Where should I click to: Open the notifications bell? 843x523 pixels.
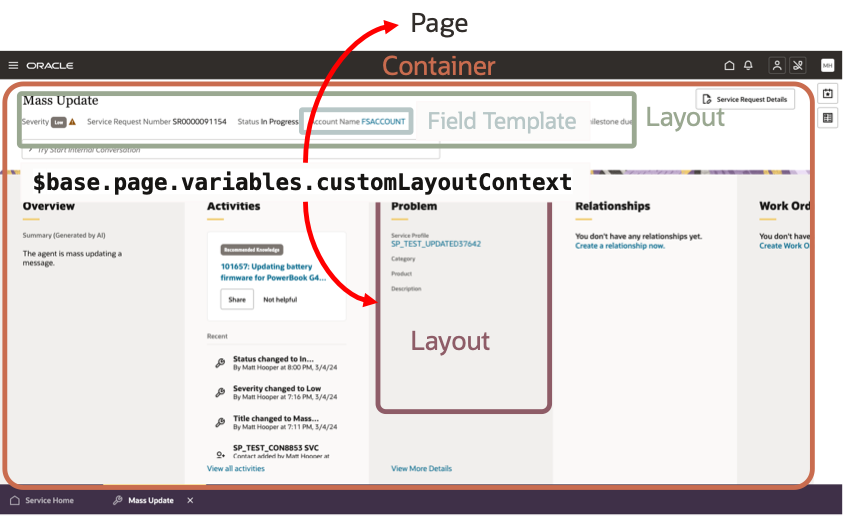748,66
